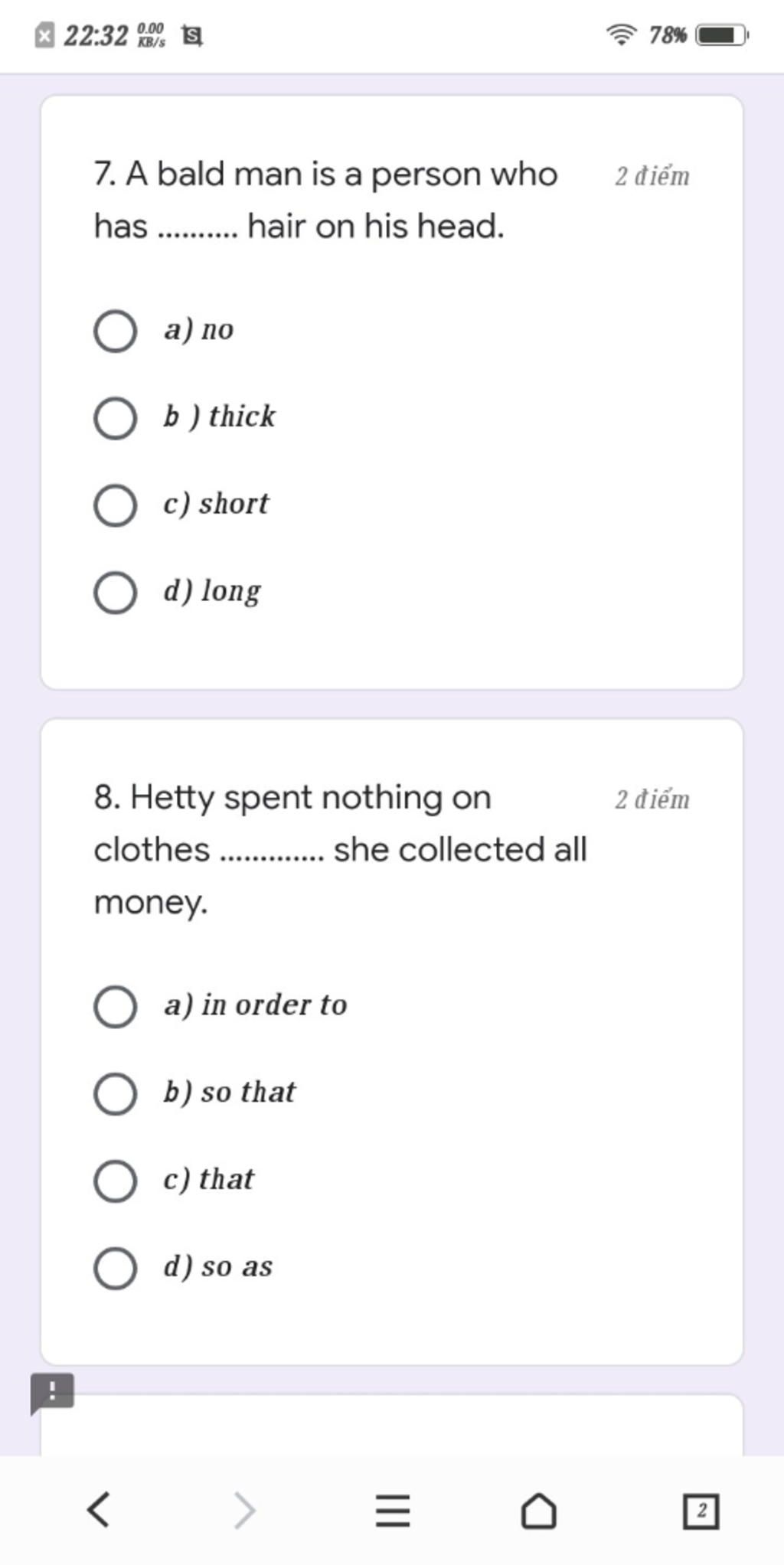Select the 'd) so as' answer
Screen dimensions: 784x1565
point(116,1269)
